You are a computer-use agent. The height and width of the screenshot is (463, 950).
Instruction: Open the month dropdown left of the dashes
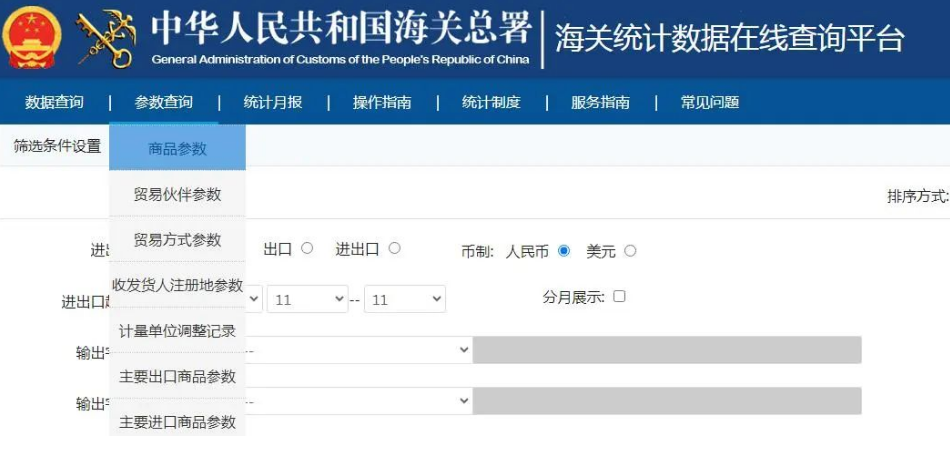(x=307, y=299)
